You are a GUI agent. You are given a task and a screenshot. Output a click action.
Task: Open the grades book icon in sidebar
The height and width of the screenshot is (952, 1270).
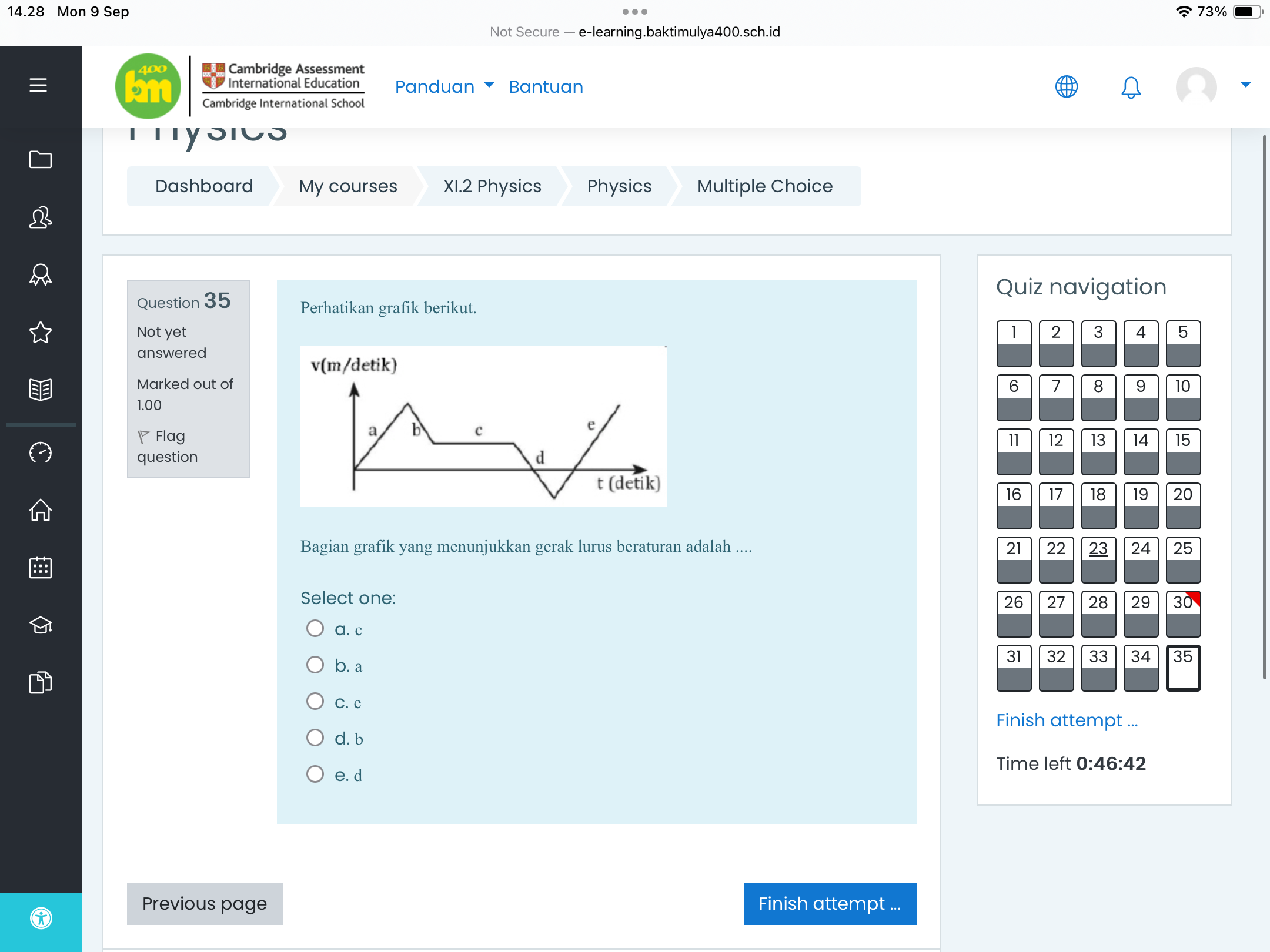point(41,389)
